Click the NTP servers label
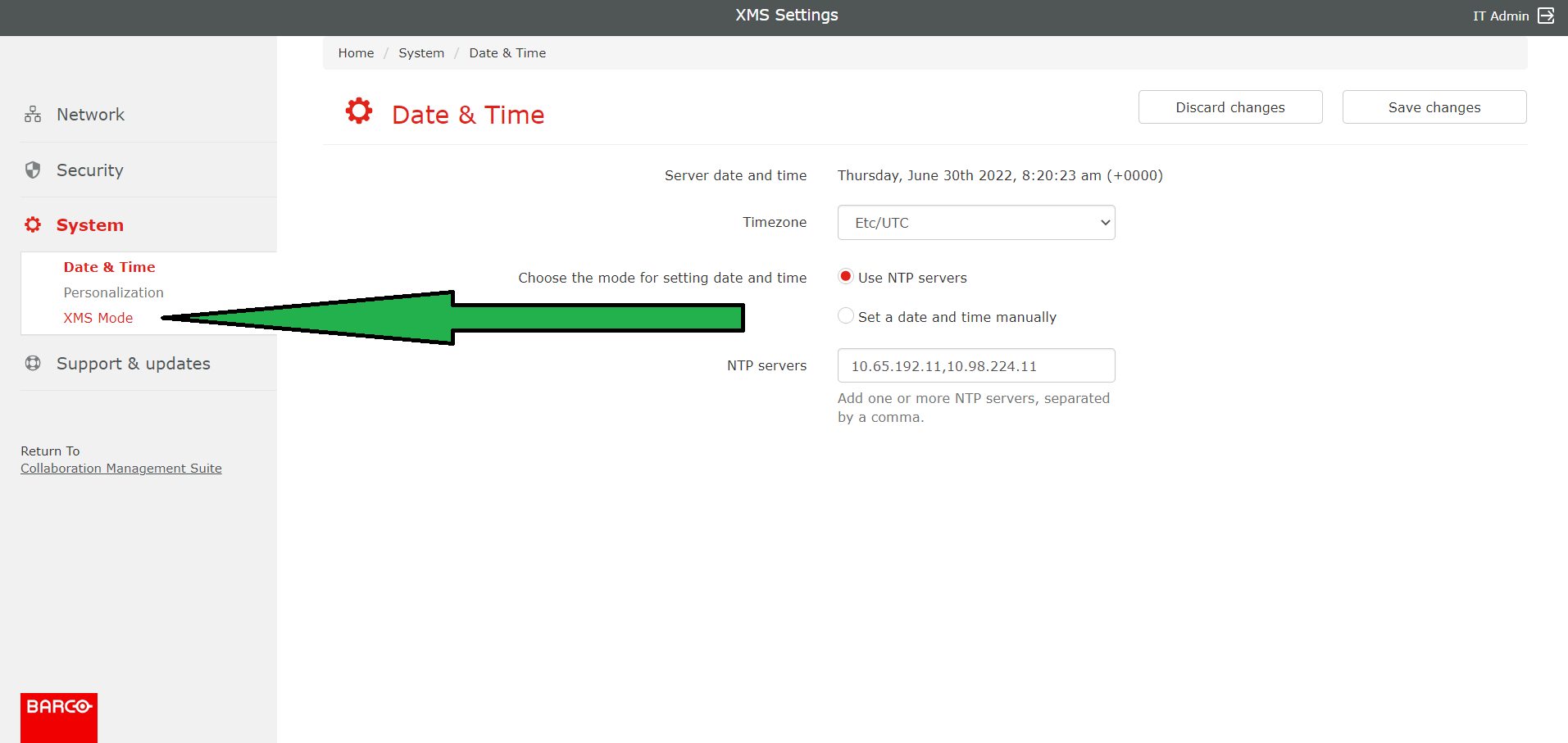The width and height of the screenshot is (1568, 743). (766, 365)
